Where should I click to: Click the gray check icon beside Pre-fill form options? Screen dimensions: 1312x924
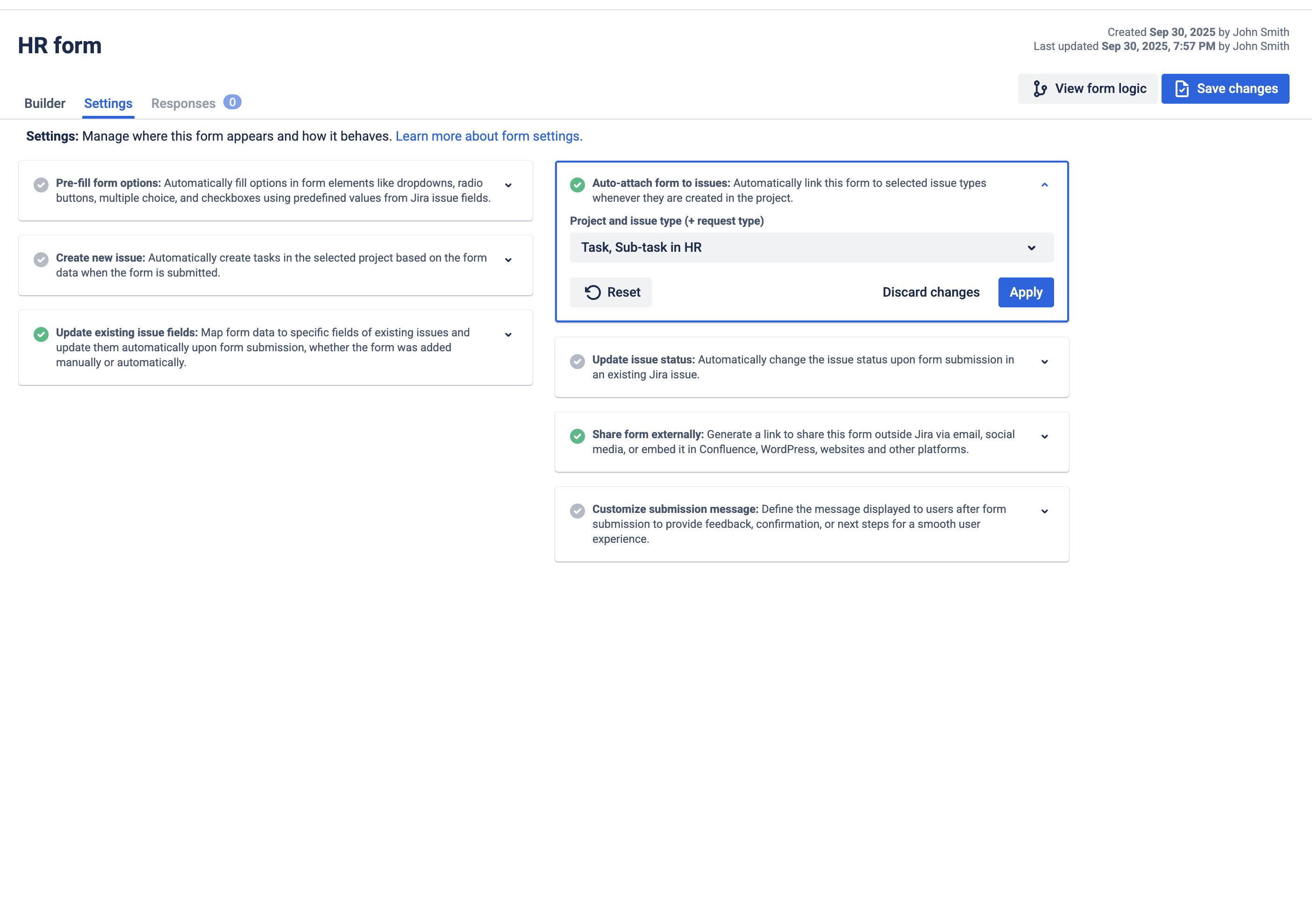coord(41,185)
